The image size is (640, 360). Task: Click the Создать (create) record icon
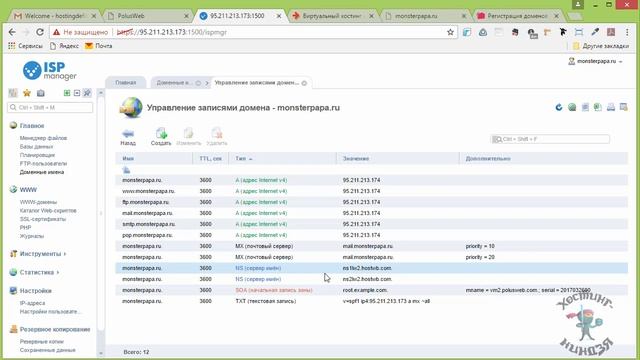point(161,133)
